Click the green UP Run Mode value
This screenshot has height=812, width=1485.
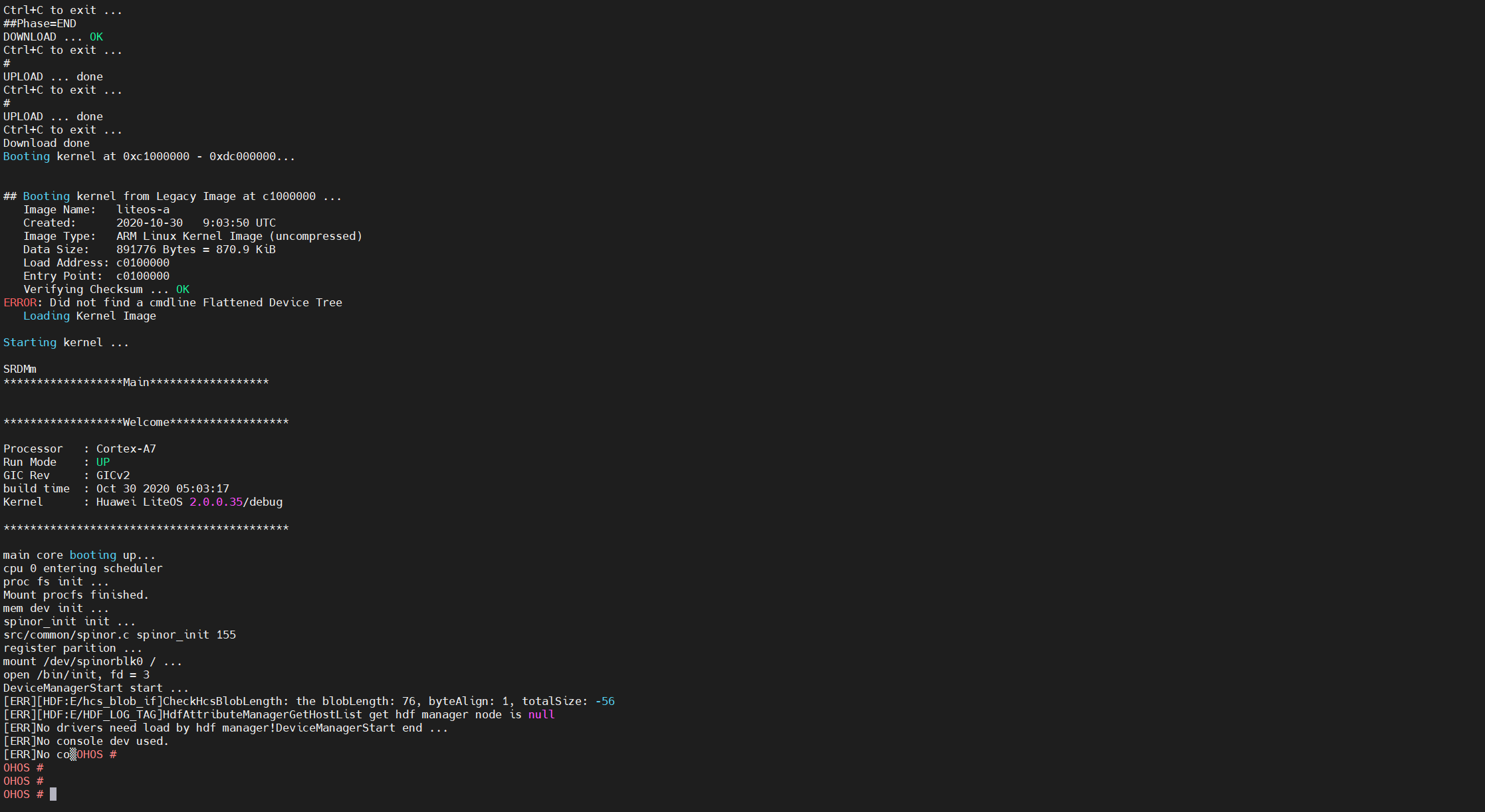(103, 462)
